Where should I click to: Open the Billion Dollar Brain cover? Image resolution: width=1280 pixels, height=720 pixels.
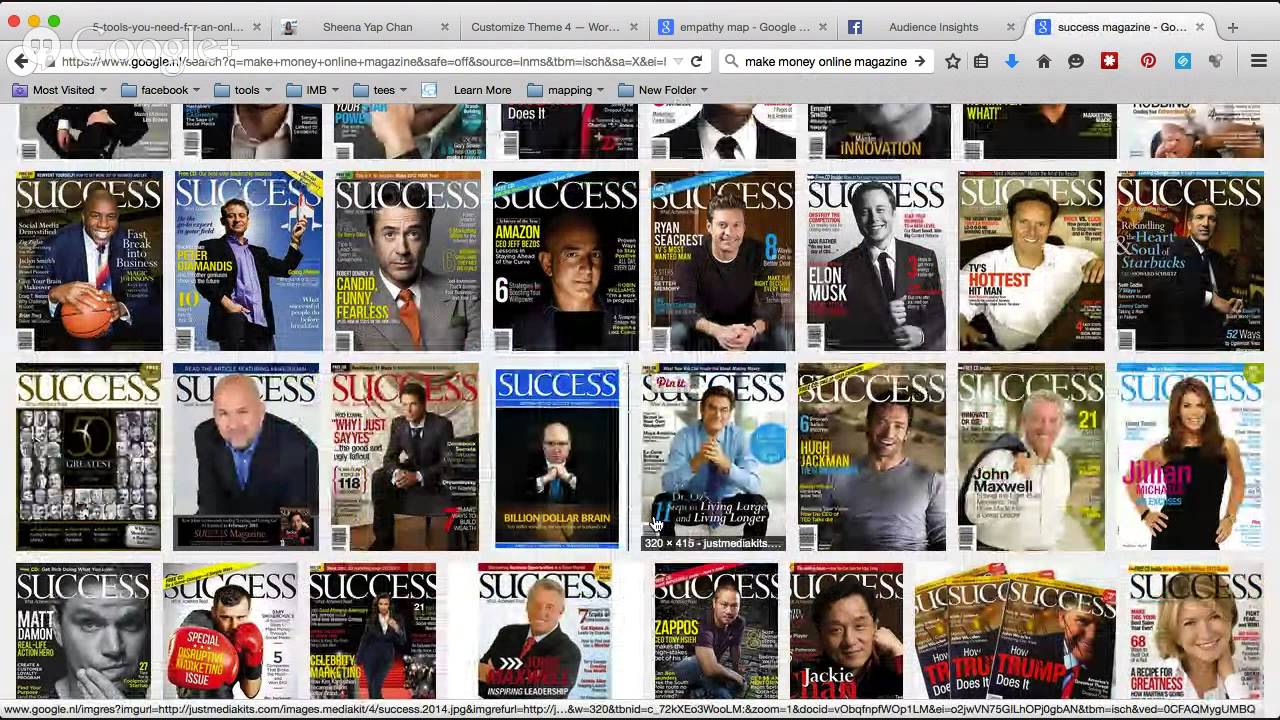click(557, 458)
